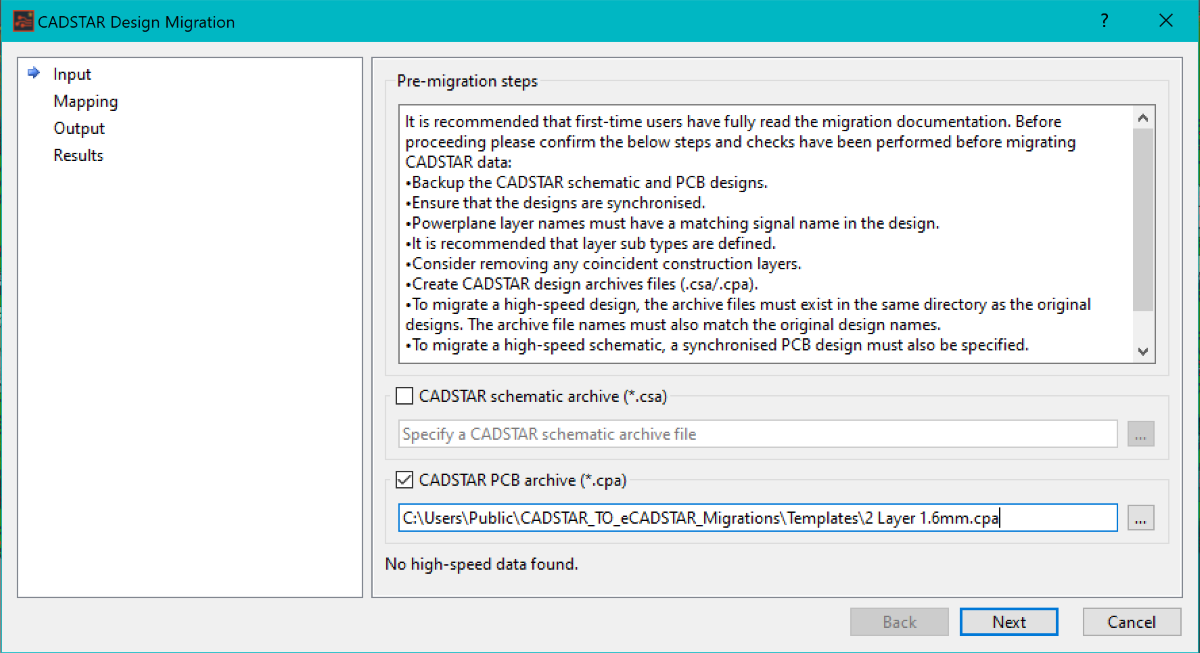Open the help question mark button
The width and height of the screenshot is (1200, 653).
click(1104, 20)
